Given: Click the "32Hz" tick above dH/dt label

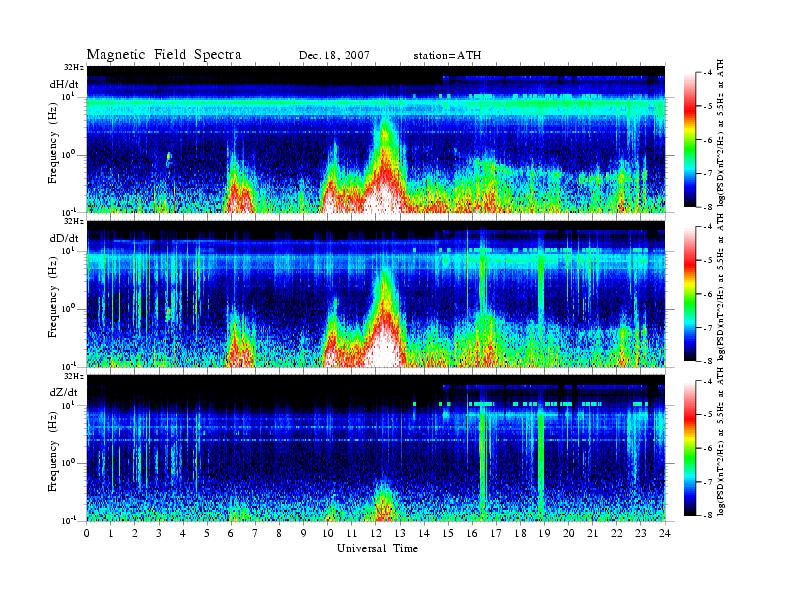Looking at the screenshot, I should coord(74,67).
